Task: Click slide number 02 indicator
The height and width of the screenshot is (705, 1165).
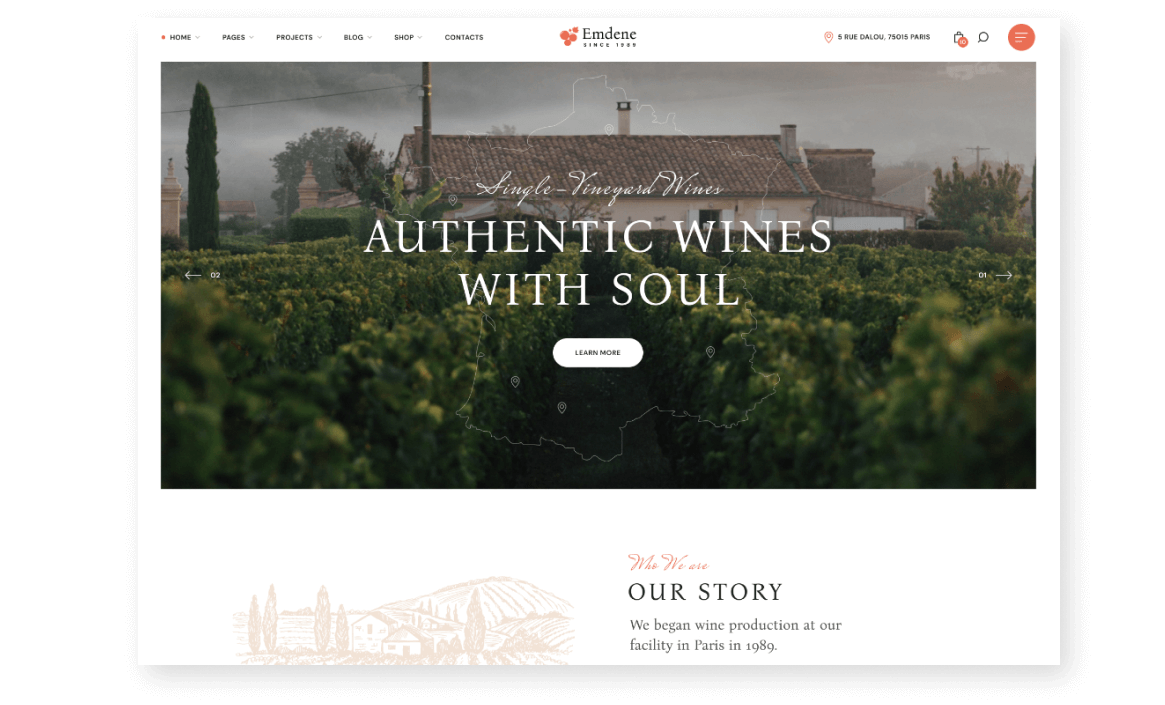Action: click(215, 276)
